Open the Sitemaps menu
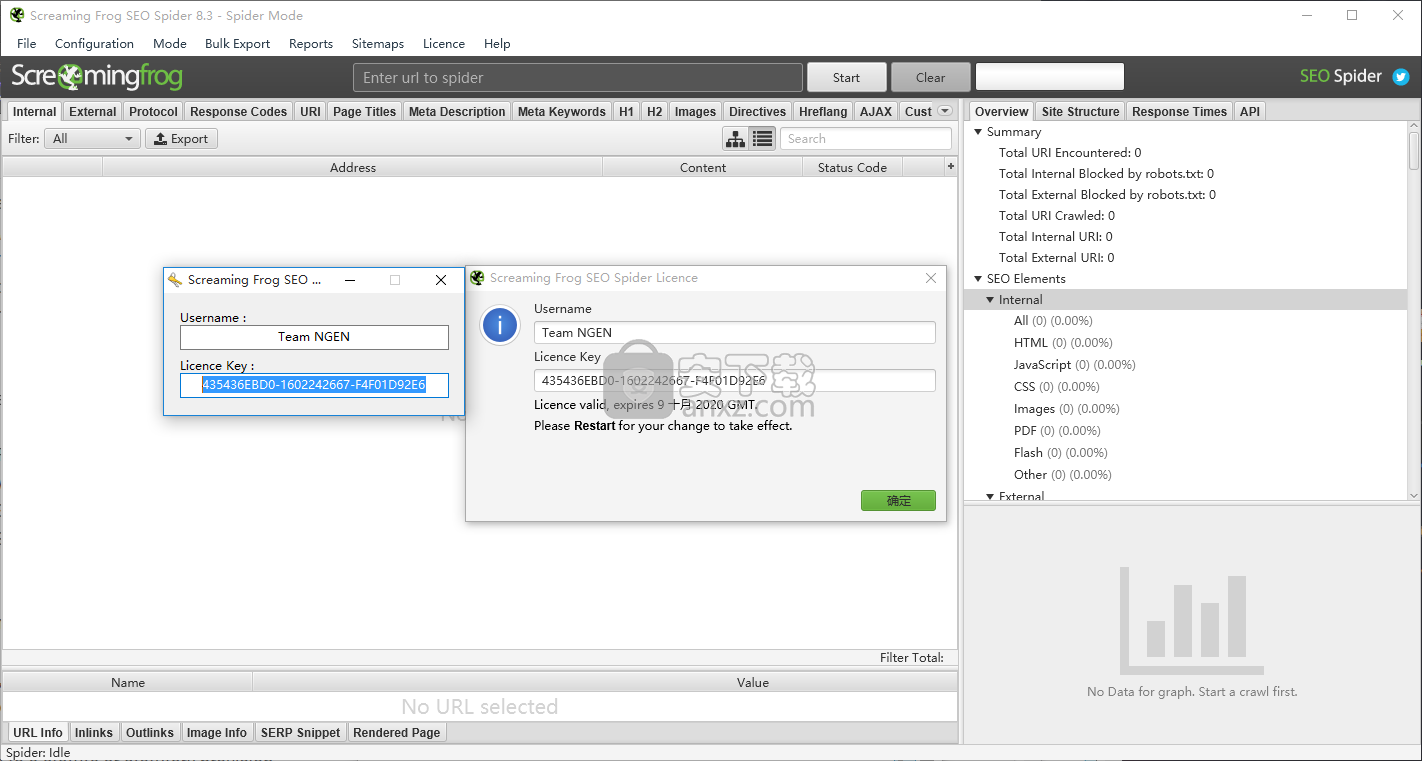This screenshot has width=1422, height=761. [378, 44]
